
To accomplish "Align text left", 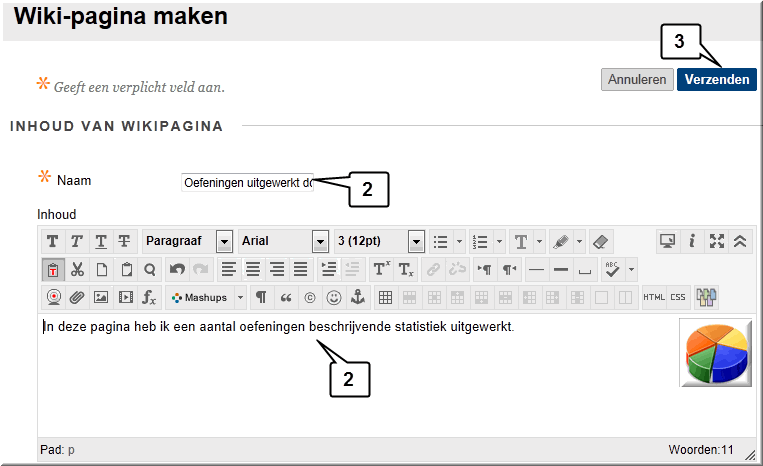I will [x=229, y=269].
